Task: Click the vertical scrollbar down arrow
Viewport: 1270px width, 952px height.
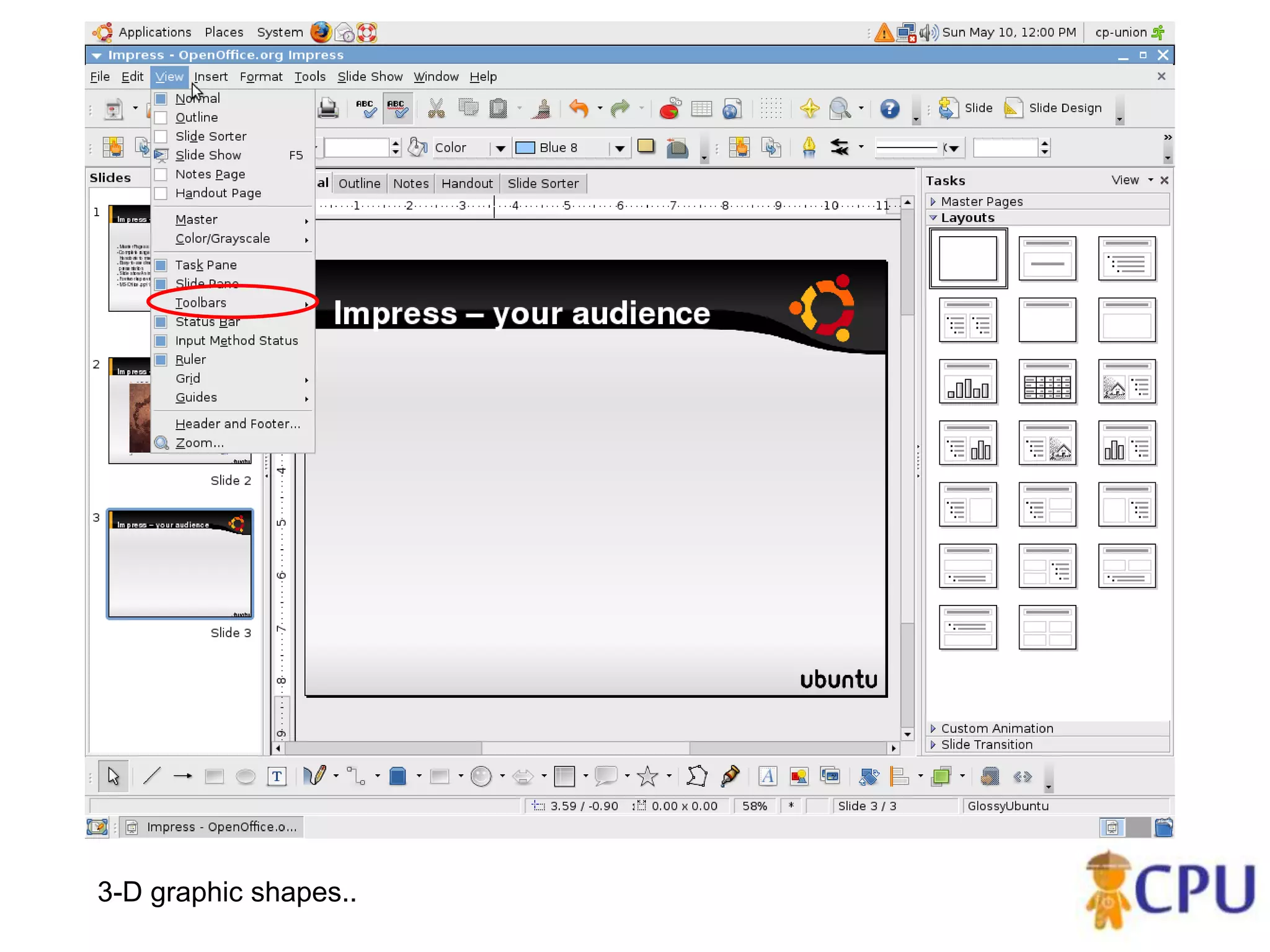Action: coord(908,734)
